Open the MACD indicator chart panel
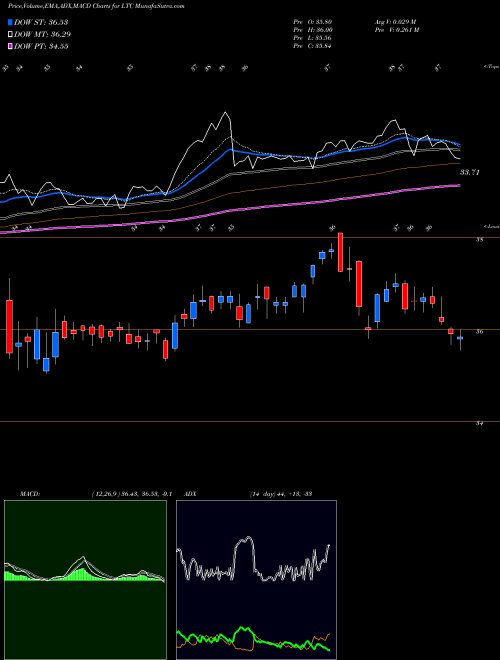 click(85, 580)
